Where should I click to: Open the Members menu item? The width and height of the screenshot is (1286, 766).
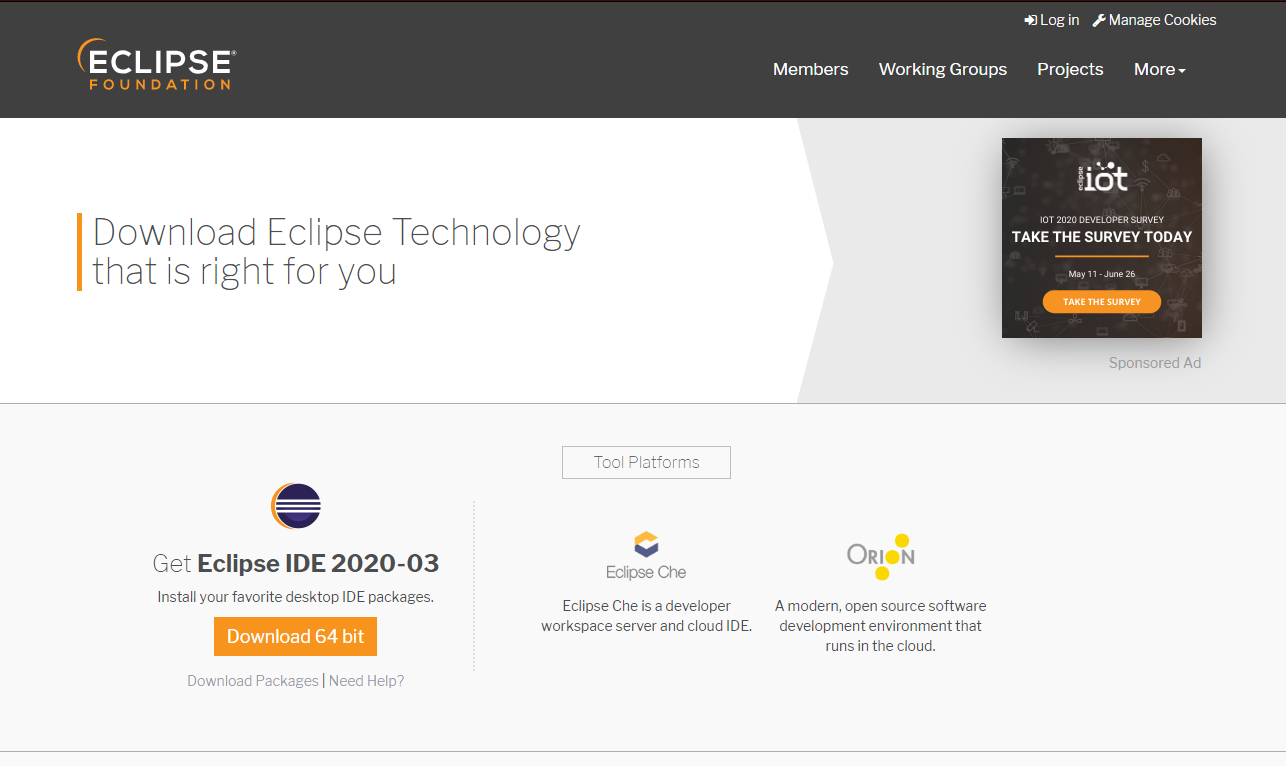pos(810,69)
